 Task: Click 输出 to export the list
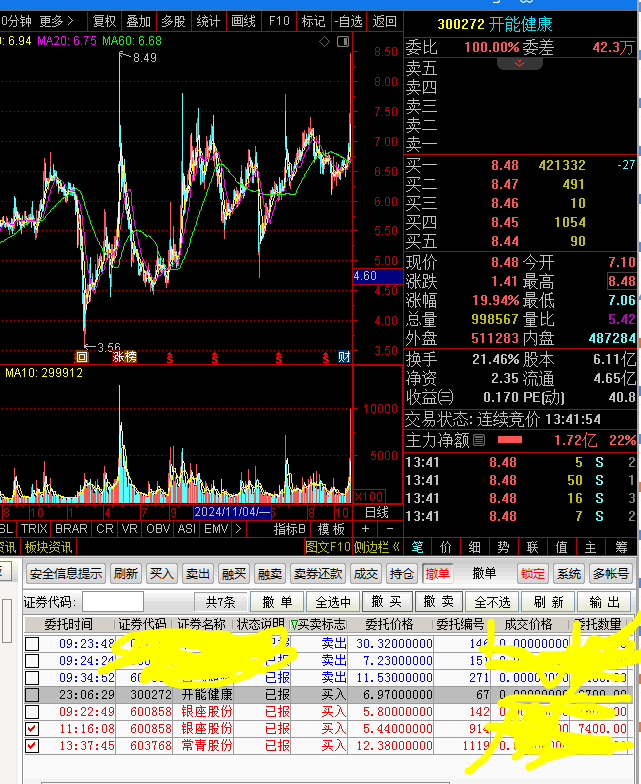pos(604,602)
